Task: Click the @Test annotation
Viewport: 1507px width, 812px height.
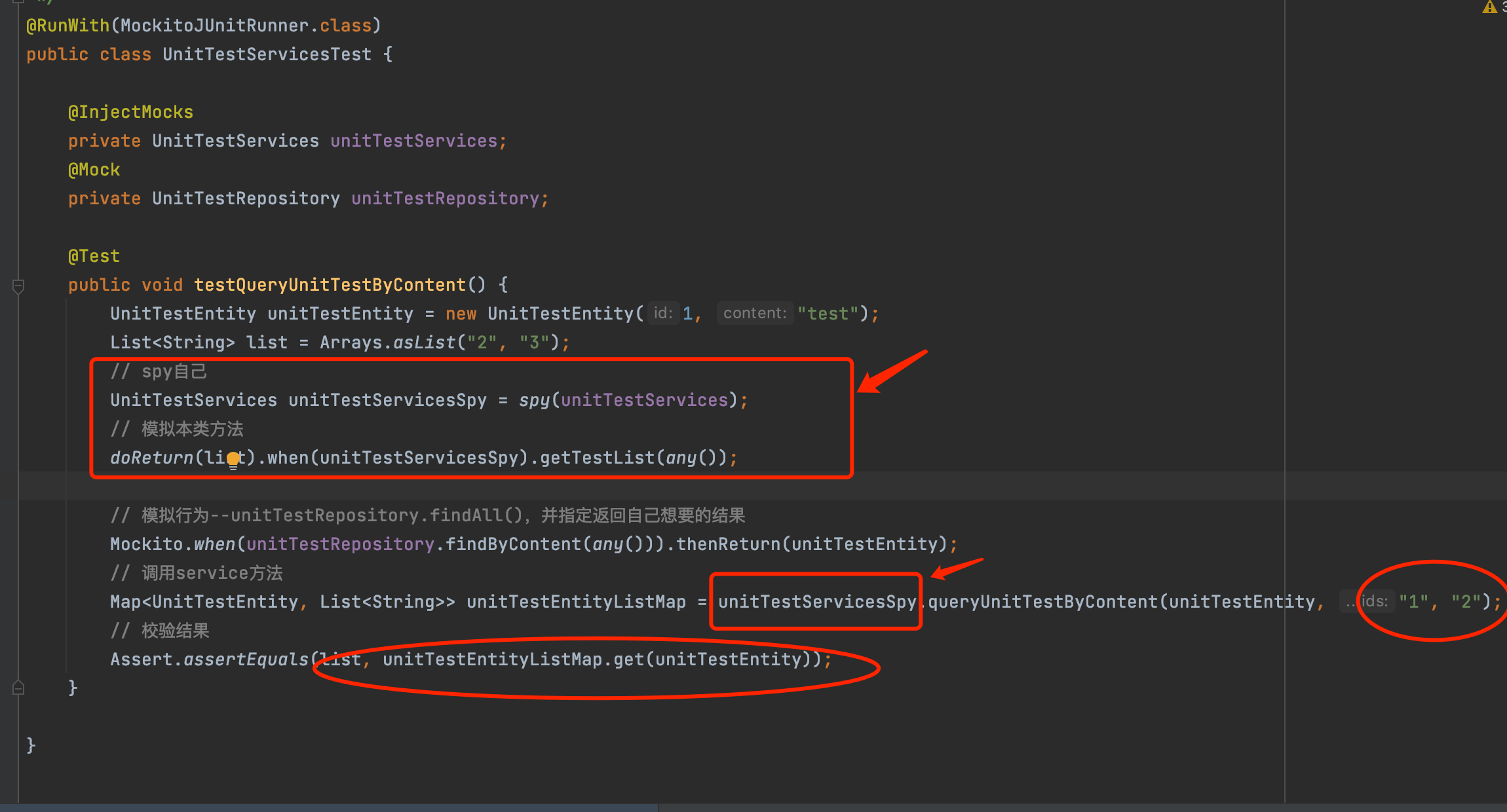Action: (94, 256)
